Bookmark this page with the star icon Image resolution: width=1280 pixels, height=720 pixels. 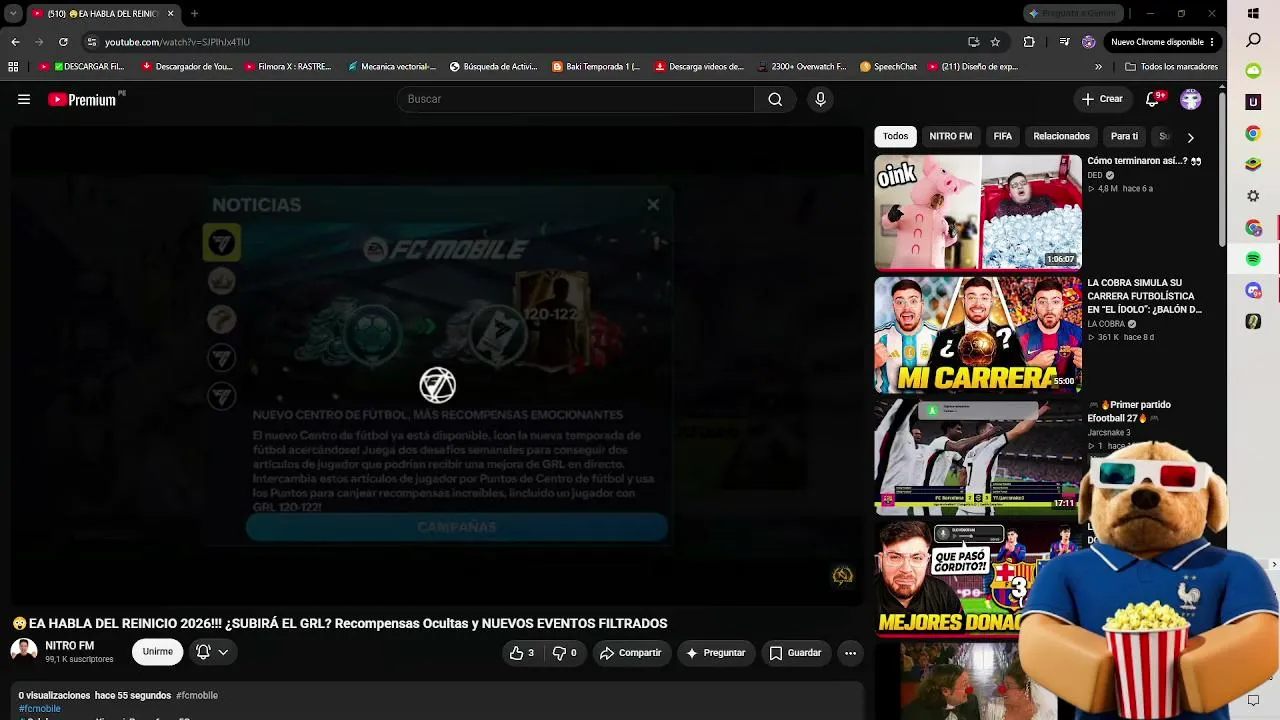(995, 42)
